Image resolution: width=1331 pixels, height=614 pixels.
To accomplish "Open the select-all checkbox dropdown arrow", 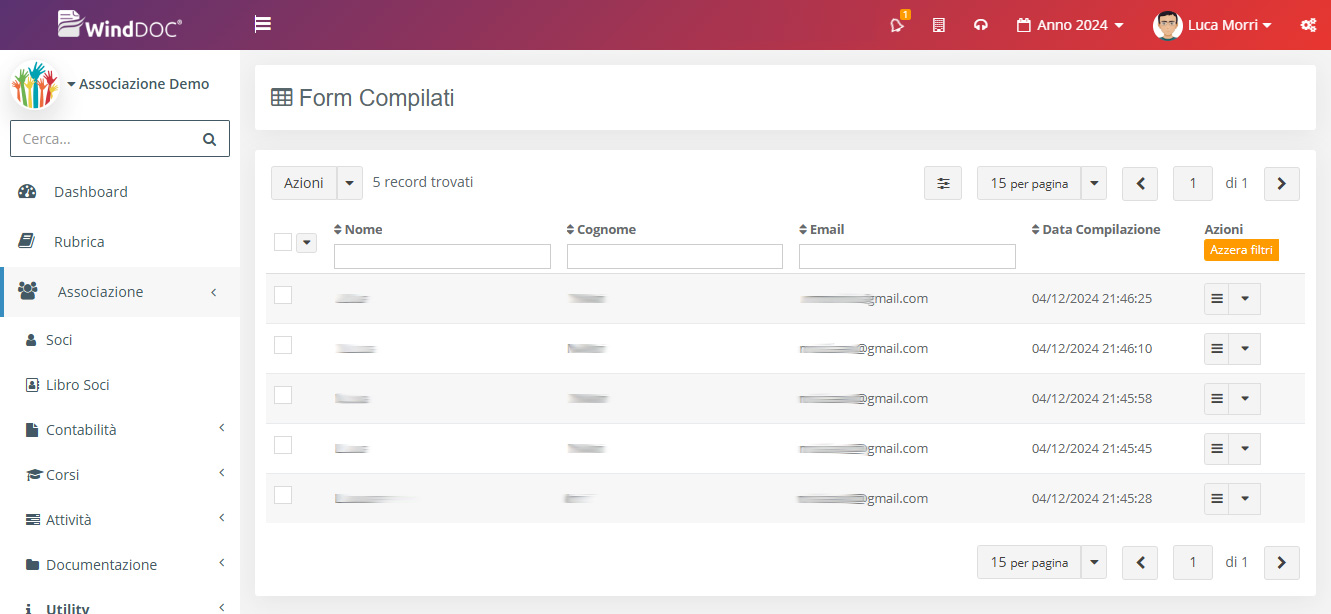I will (x=306, y=243).
